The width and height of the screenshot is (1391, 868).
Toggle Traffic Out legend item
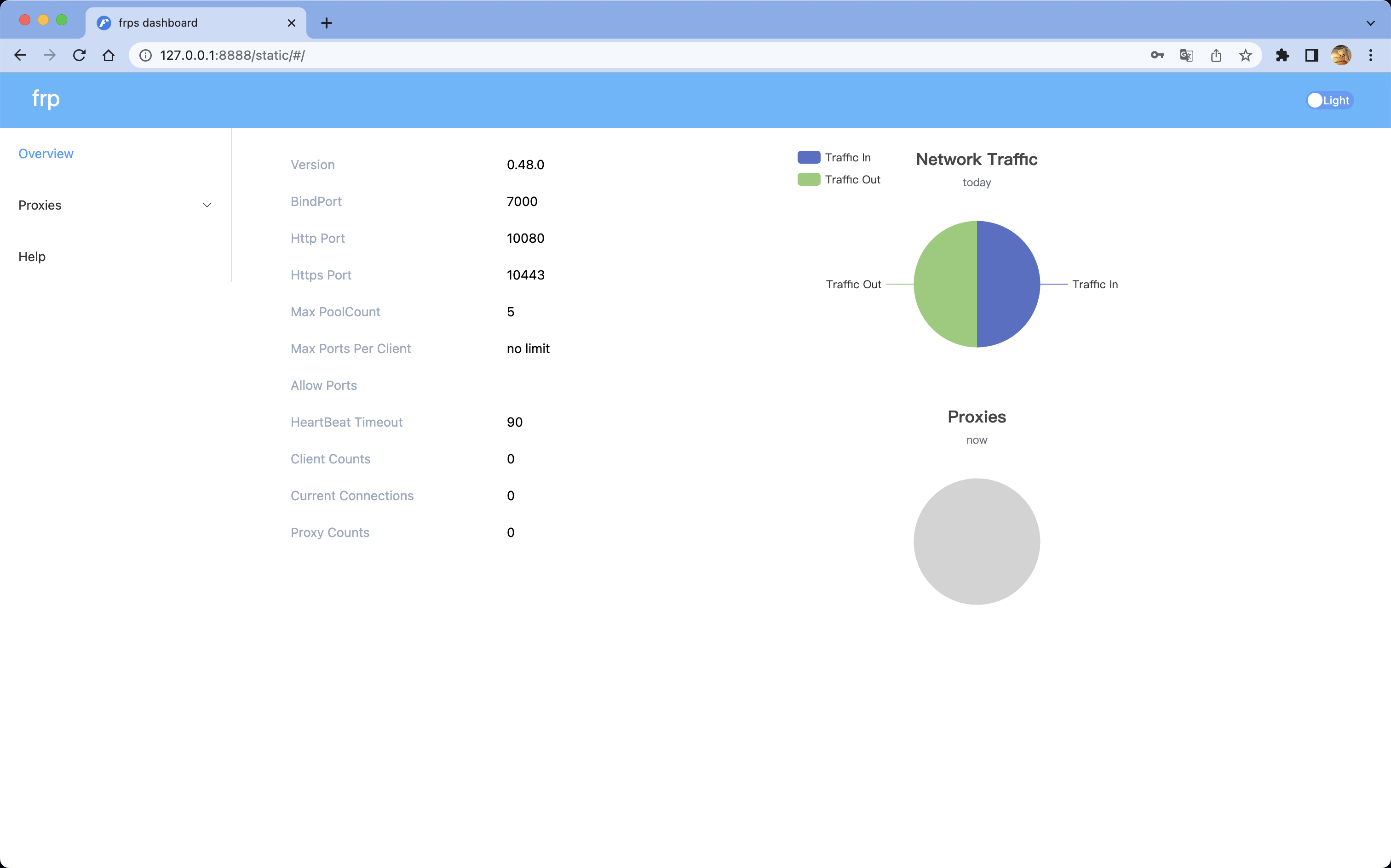839,180
